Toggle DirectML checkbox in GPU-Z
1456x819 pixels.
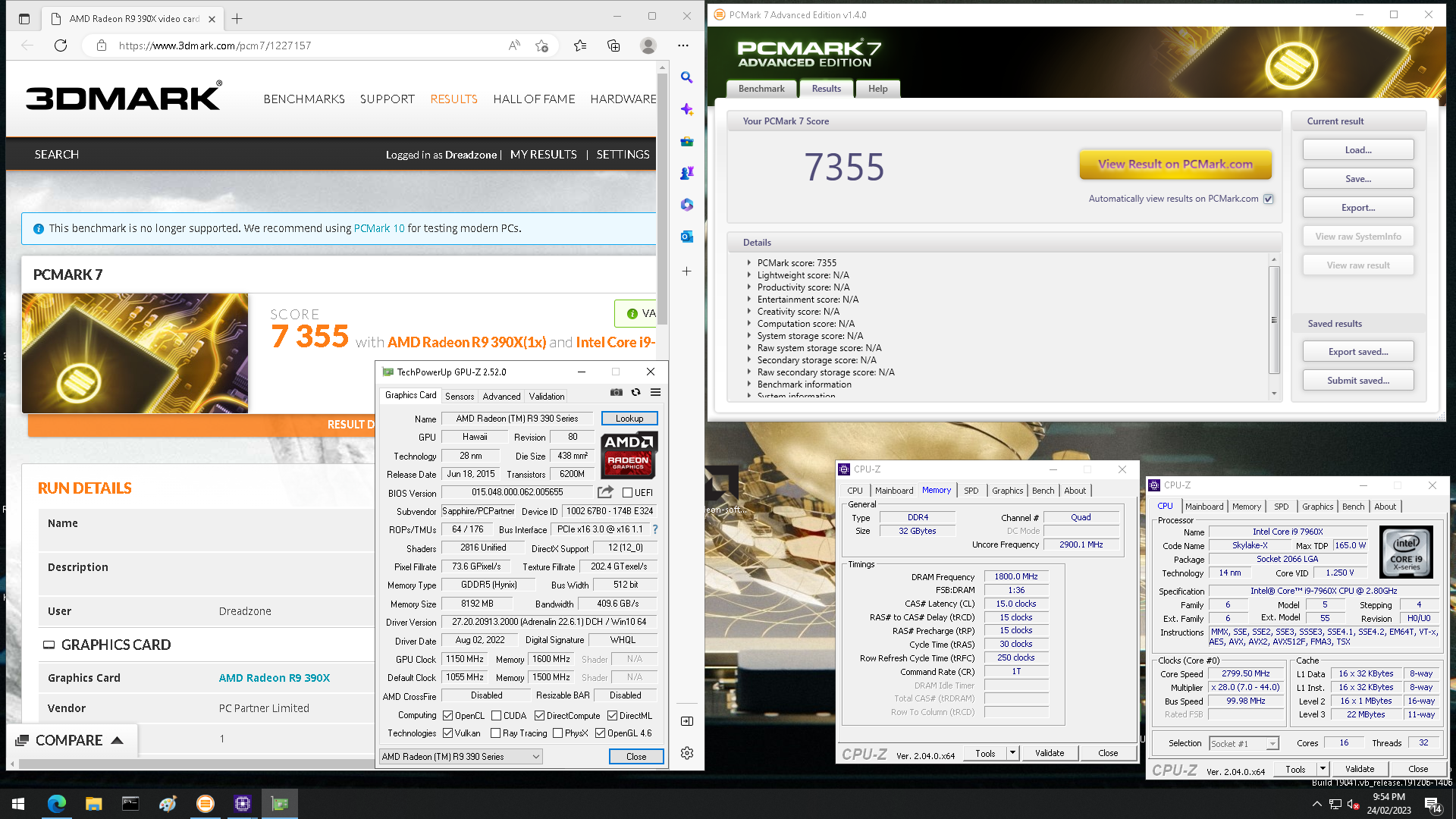[612, 716]
